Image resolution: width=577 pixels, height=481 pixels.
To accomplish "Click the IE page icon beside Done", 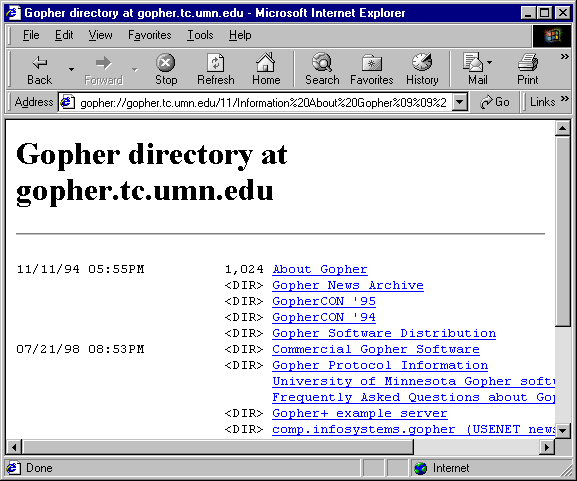I will click(13, 468).
